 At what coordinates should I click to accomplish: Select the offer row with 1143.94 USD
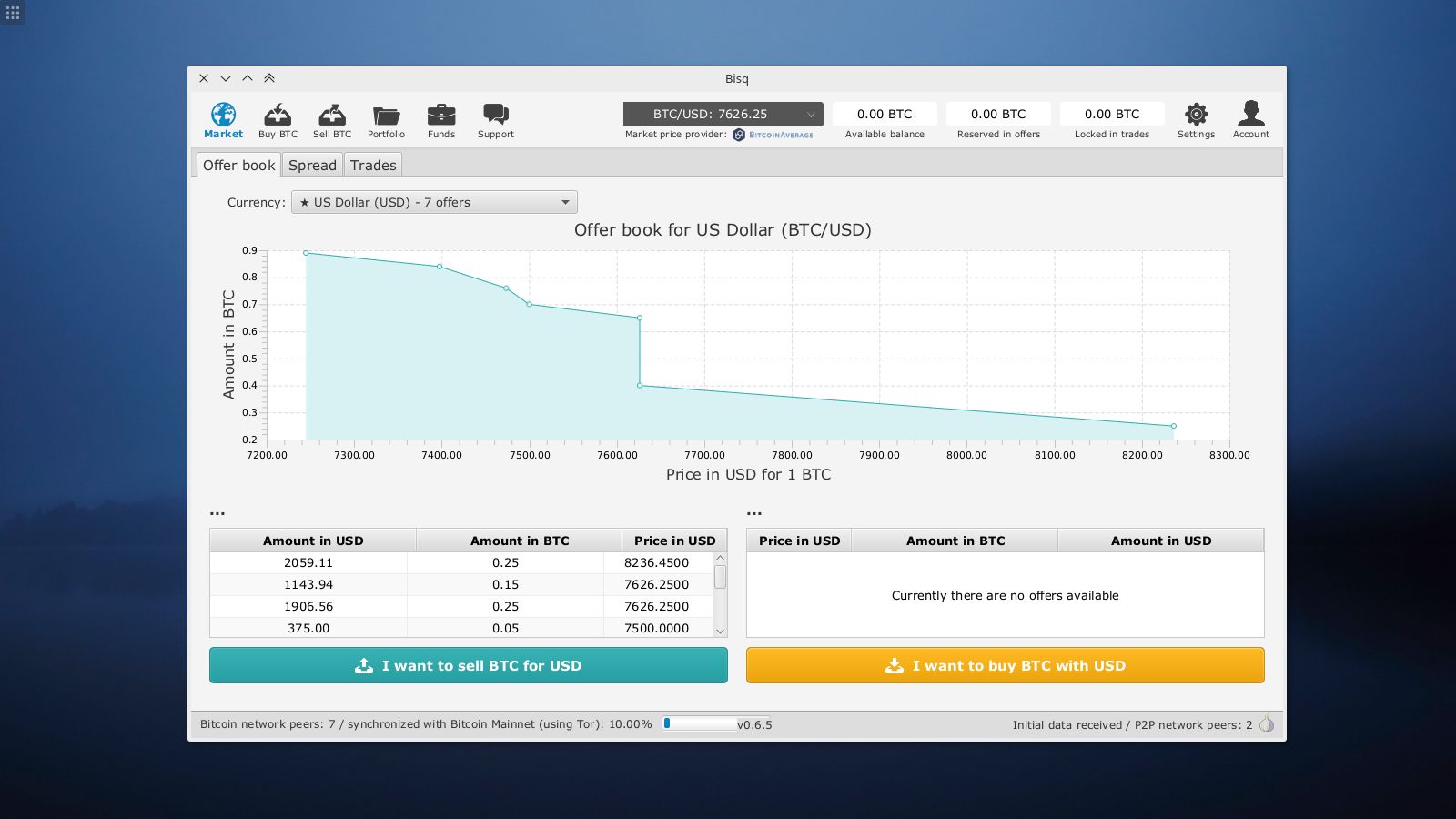pos(461,584)
